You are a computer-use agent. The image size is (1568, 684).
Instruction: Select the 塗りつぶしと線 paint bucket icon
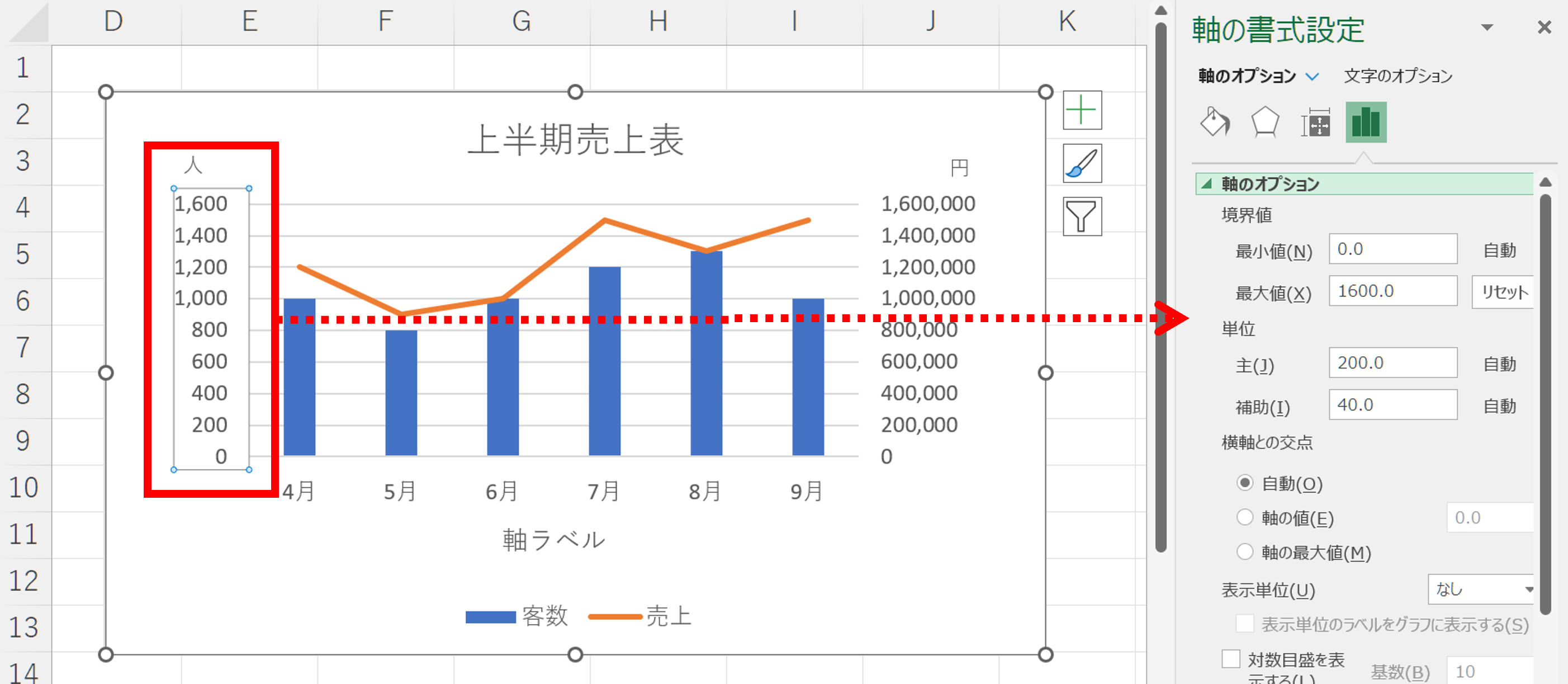[1214, 122]
